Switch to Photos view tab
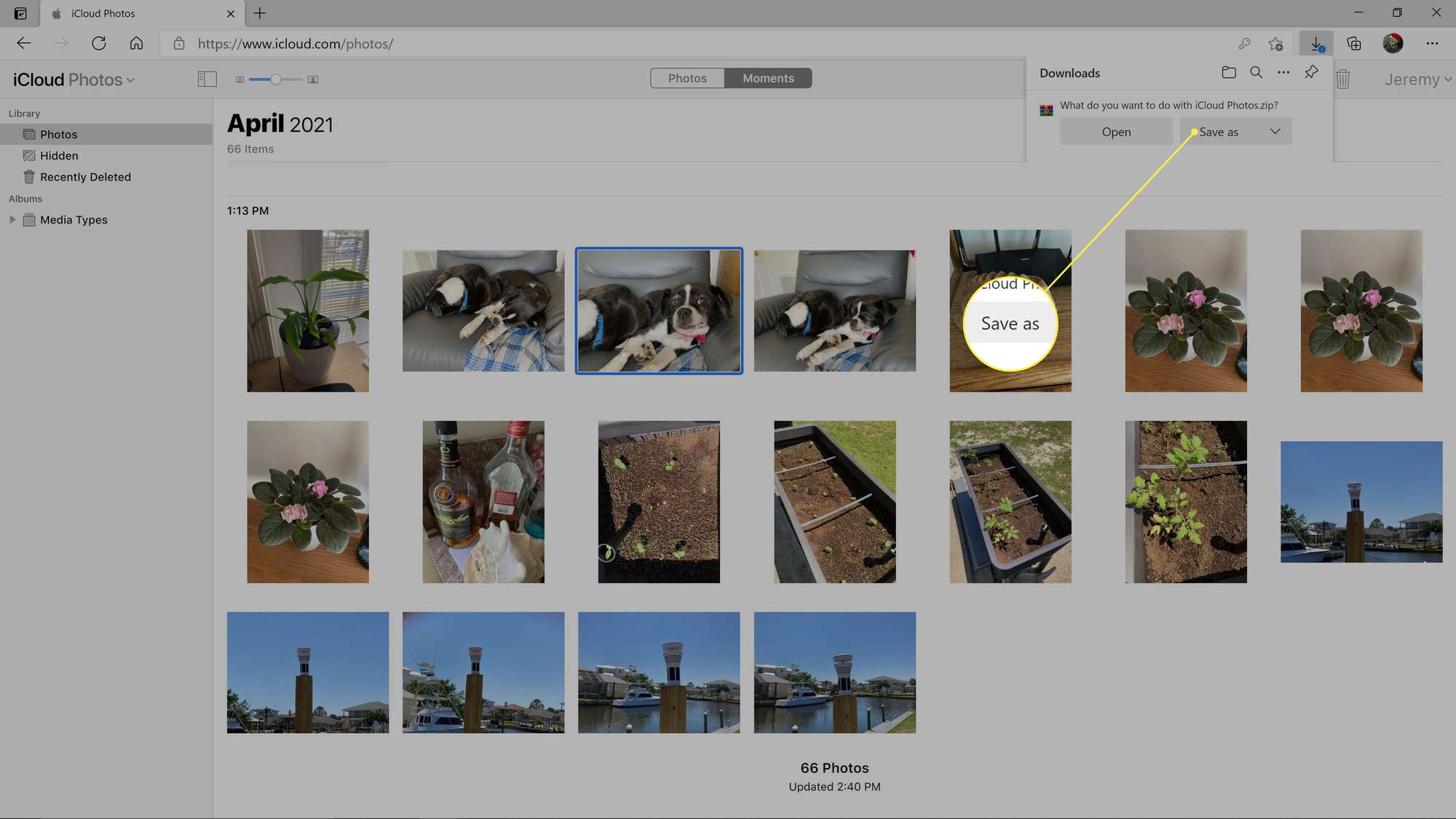The width and height of the screenshot is (1456, 819). coord(687,78)
